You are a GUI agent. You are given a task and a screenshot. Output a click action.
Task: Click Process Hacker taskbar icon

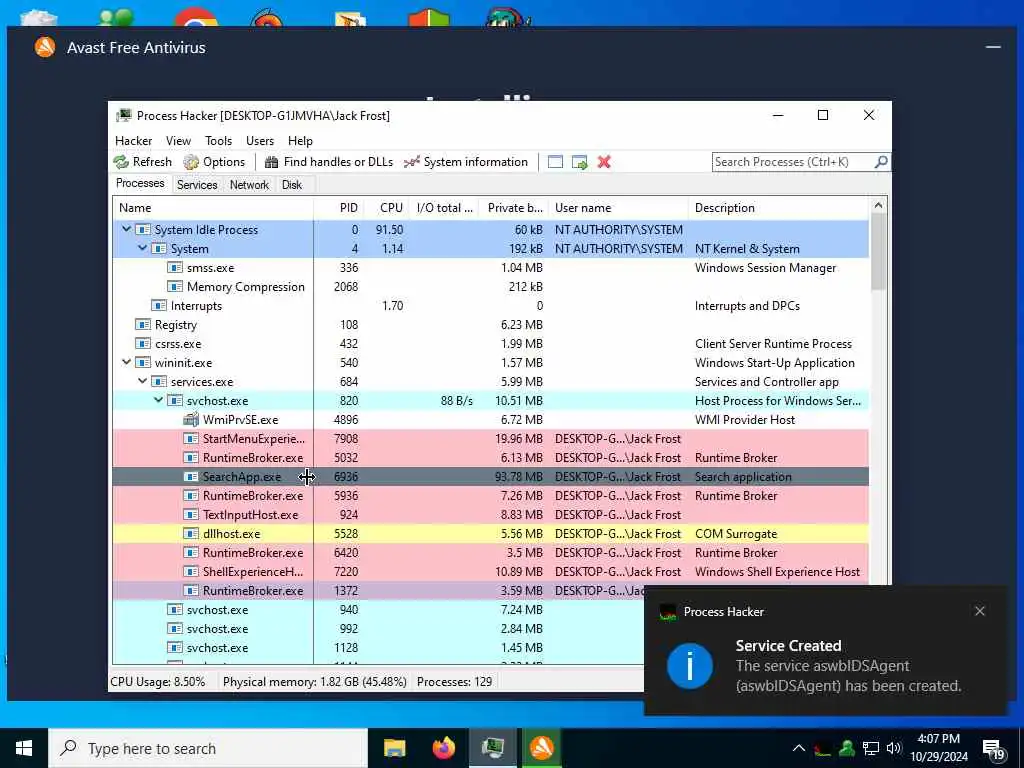(x=492, y=748)
